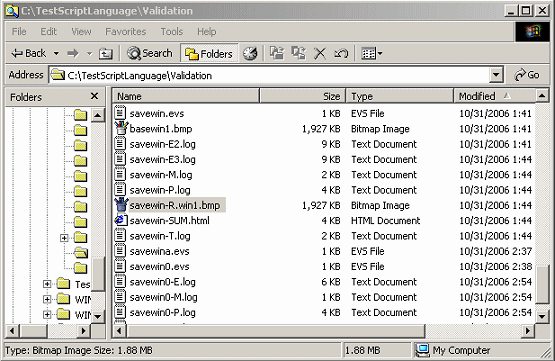
Task: Select basewin1.bmp bitmap icon
Action: (121, 128)
